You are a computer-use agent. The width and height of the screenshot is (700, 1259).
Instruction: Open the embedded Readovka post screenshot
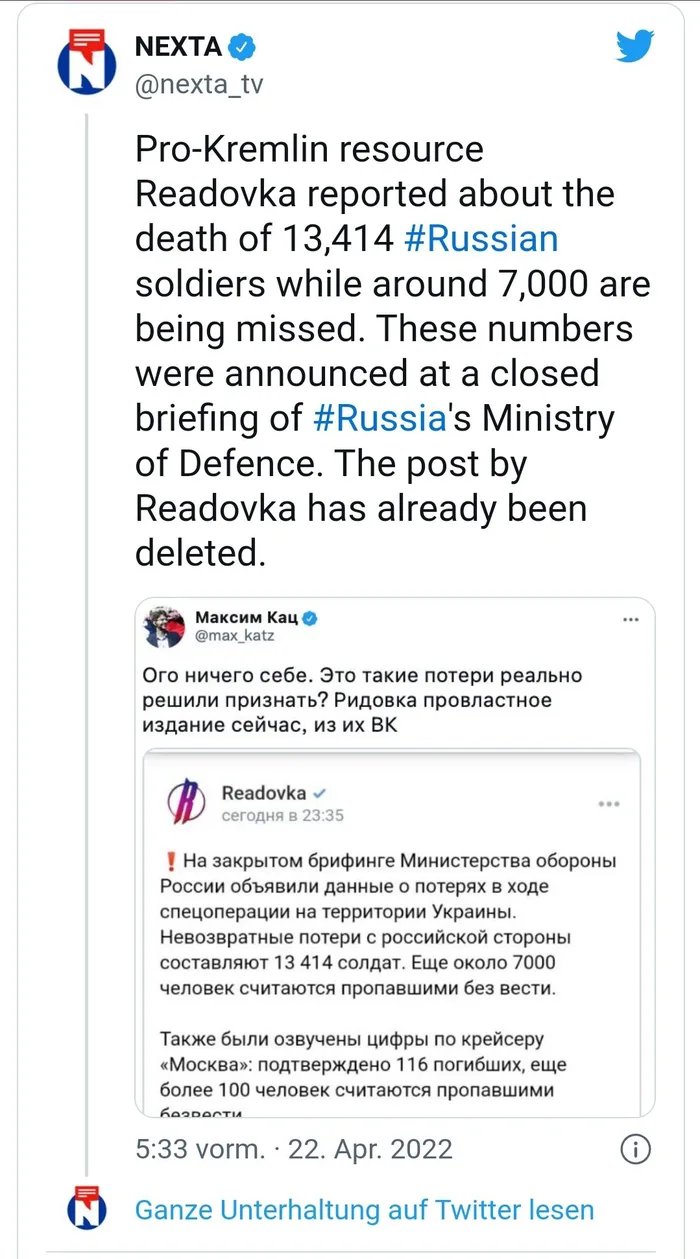click(x=390, y=950)
